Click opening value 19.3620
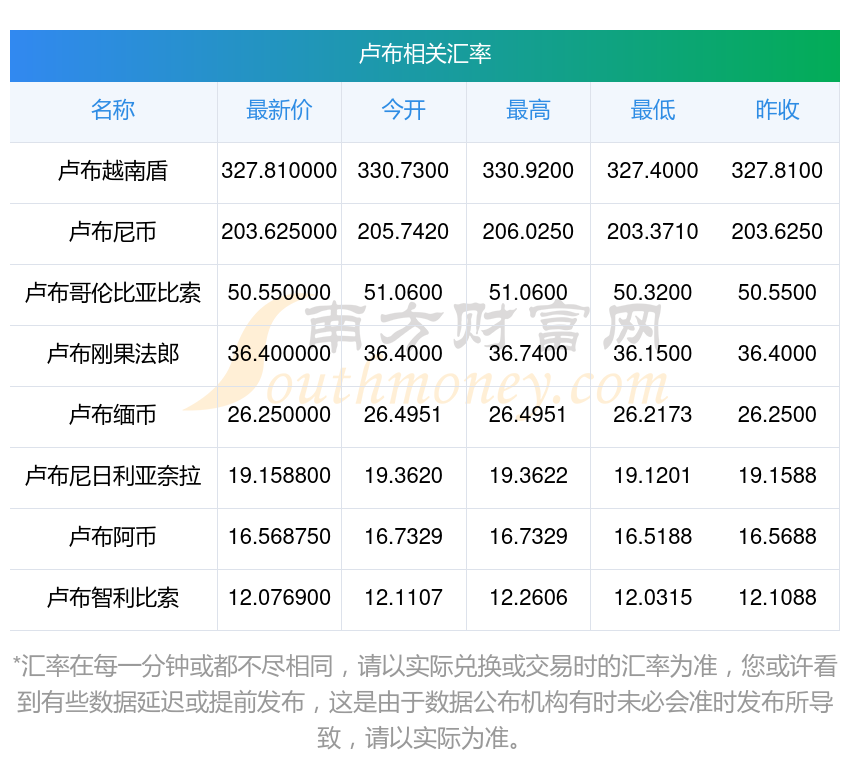 pyautogui.click(x=403, y=476)
